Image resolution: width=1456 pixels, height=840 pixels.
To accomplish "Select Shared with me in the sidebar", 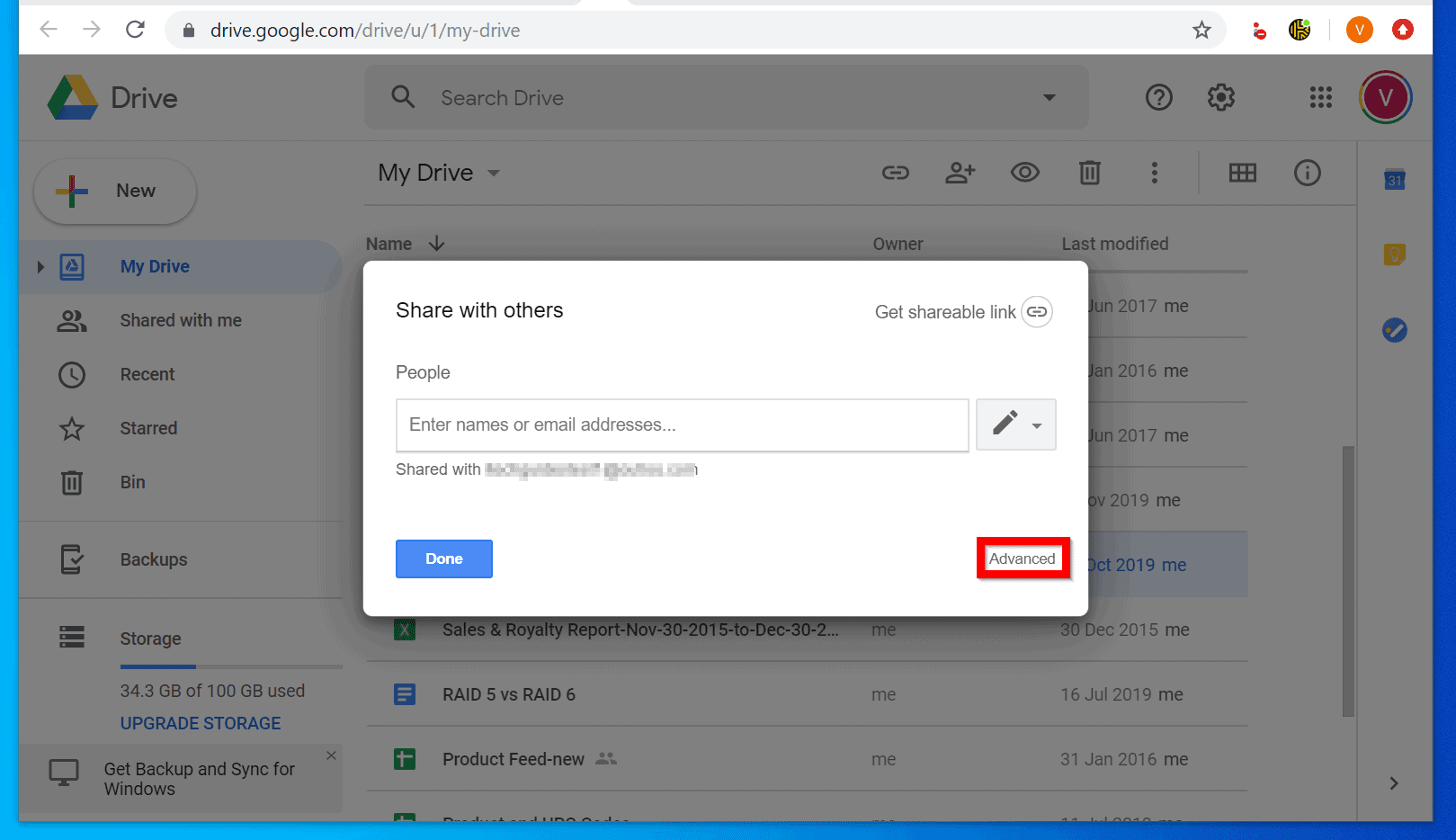I will coord(180,320).
